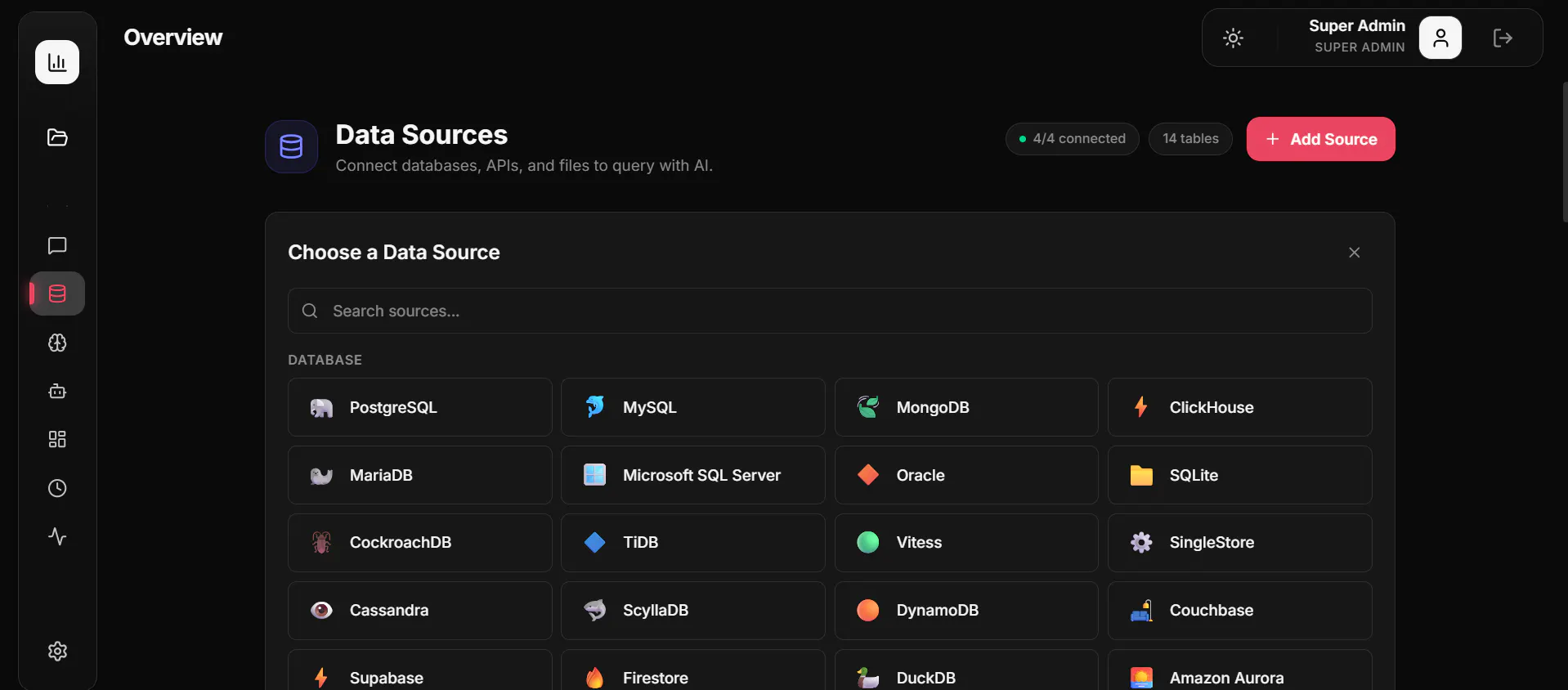Viewport: 1568px width, 690px height.
Task: Close the Choose a Data Source panel
Action: click(x=1354, y=253)
